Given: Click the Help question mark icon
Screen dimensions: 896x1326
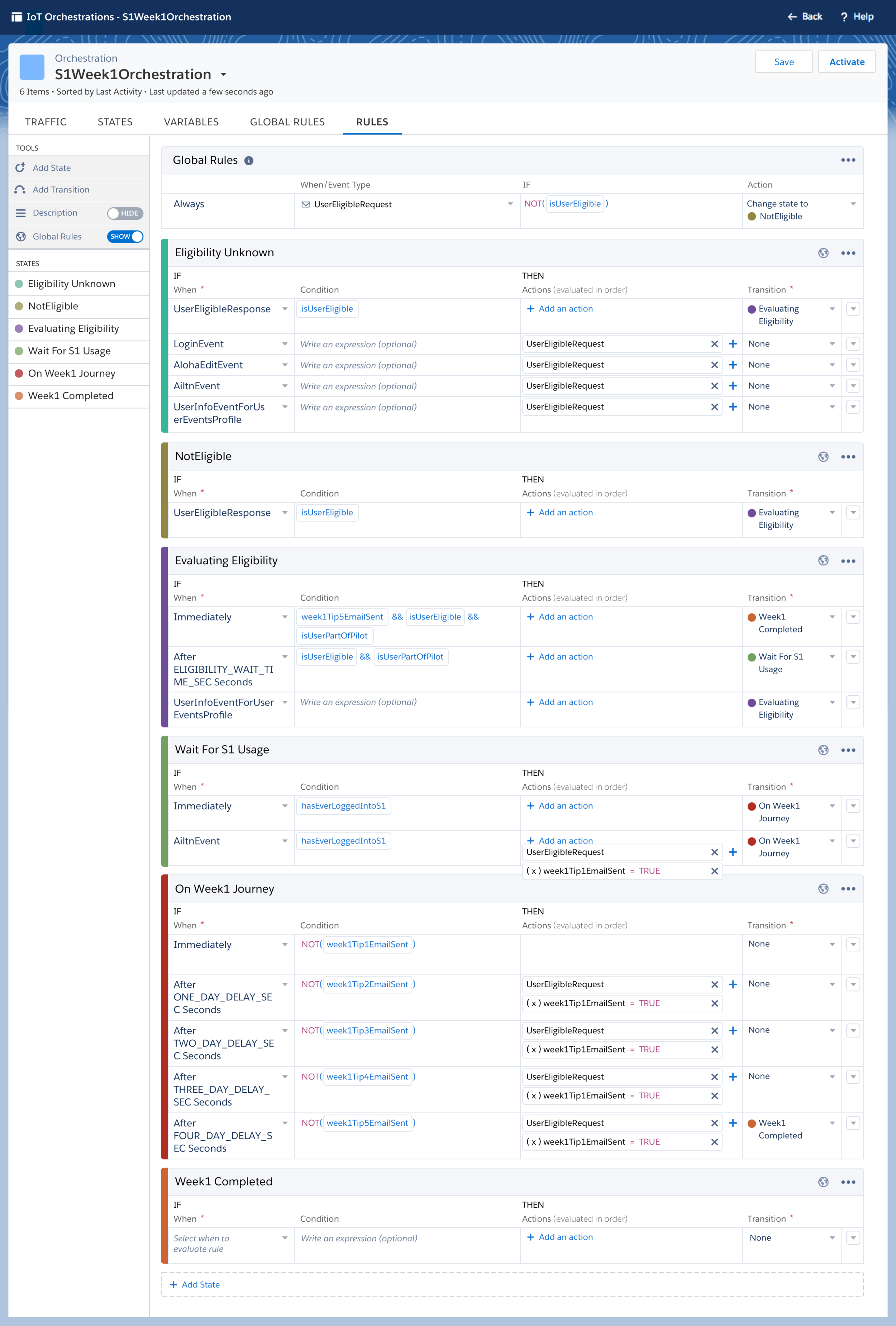Looking at the screenshot, I should coord(844,17).
